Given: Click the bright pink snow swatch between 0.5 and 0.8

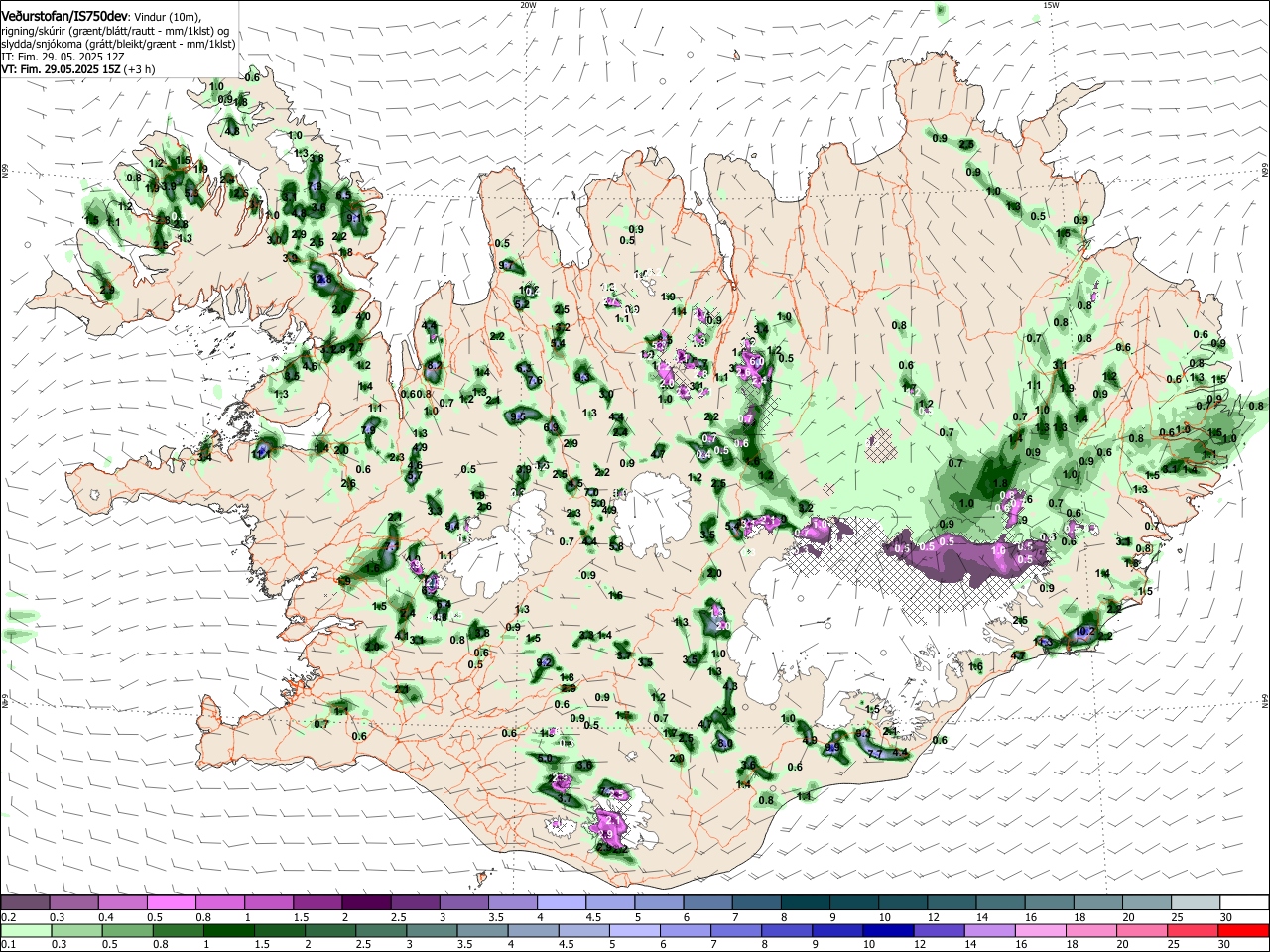Looking at the screenshot, I should (x=173, y=902).
